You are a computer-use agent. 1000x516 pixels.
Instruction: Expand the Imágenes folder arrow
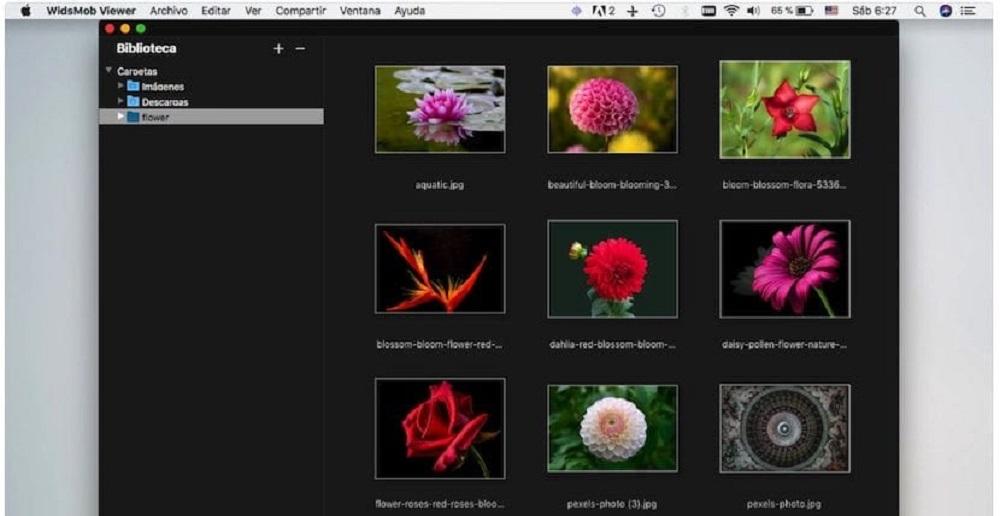(x=121, y=86)
